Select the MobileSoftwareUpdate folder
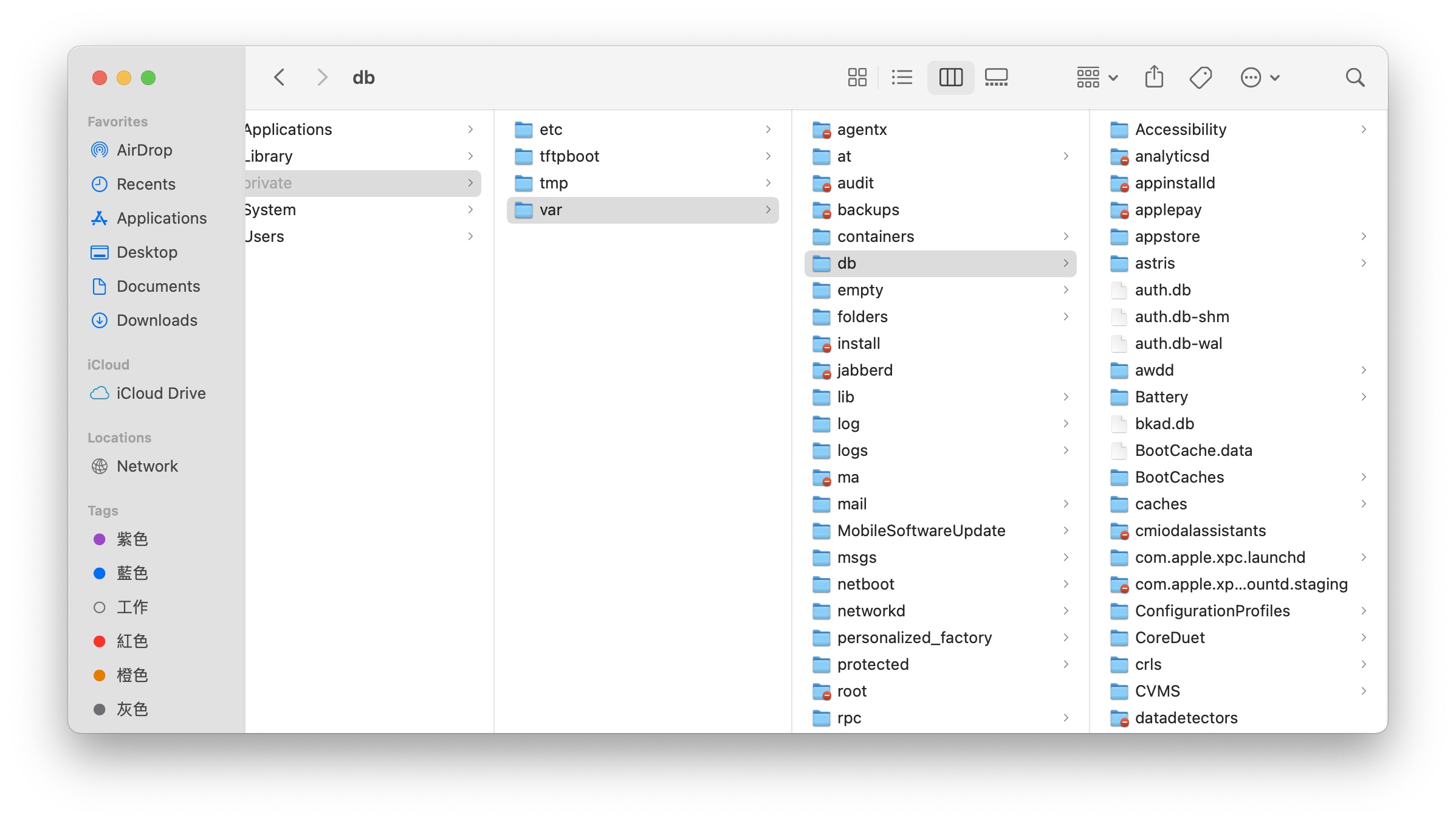 921,531
